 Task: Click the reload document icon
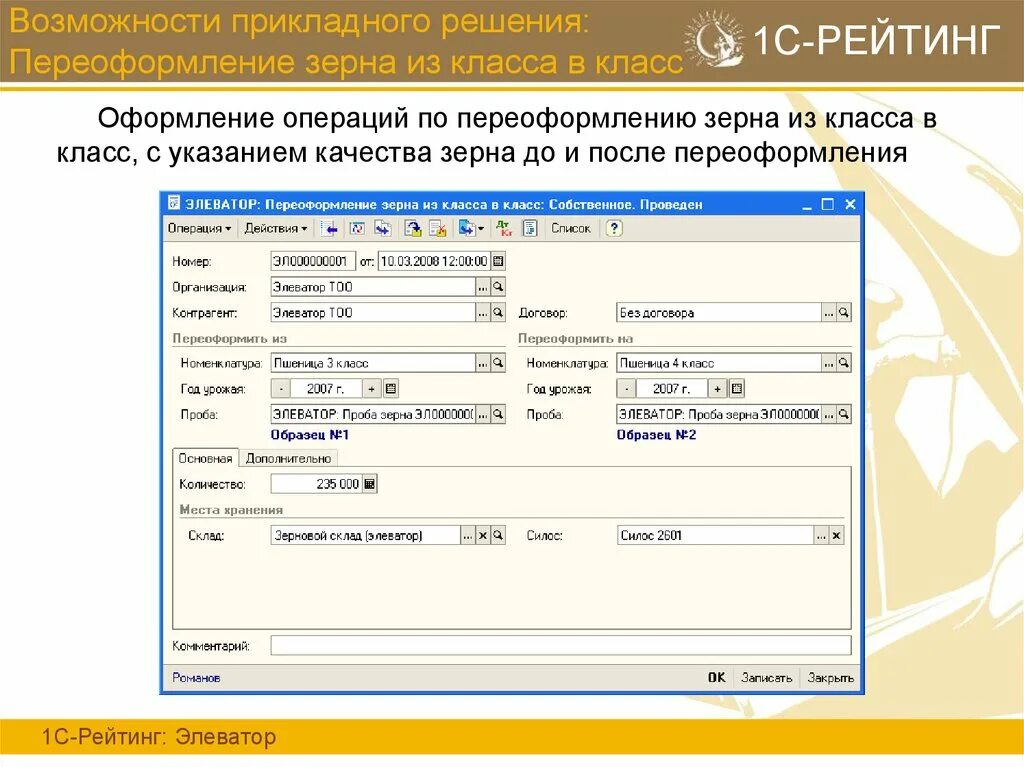[x=357, y=229]
